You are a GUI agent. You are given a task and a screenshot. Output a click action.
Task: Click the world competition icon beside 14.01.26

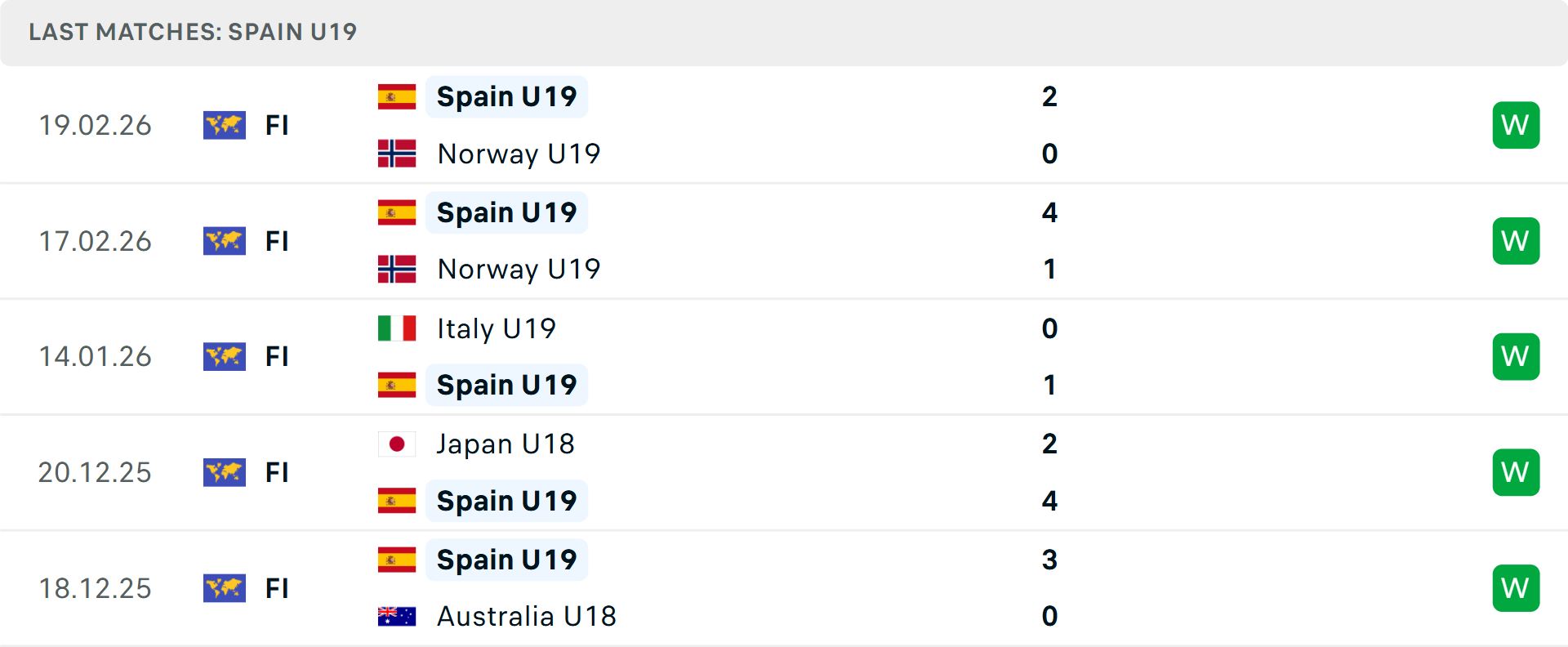pos(224,356)
